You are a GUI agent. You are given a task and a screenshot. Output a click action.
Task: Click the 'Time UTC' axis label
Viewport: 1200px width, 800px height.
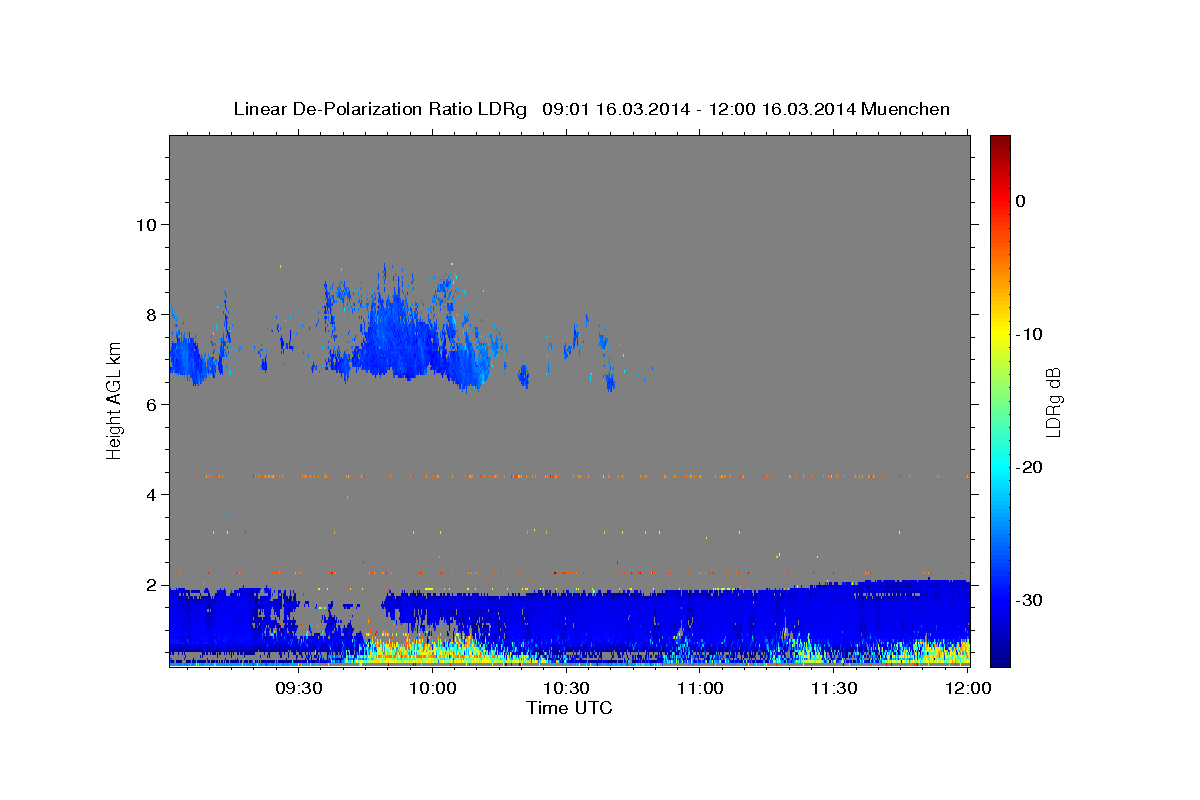569,708
